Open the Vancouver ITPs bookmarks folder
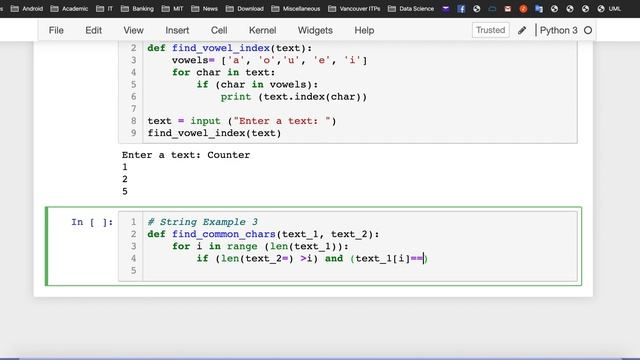The width and height of the screenshot is (640, 360). pos(354,9)
